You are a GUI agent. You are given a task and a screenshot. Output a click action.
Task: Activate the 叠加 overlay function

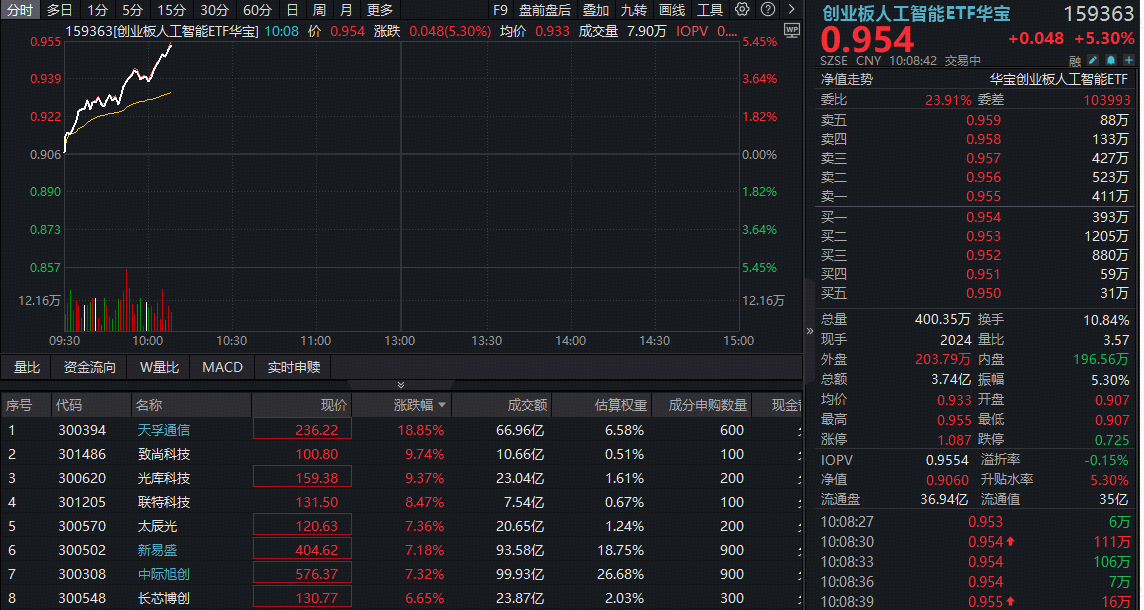(594, 9)
